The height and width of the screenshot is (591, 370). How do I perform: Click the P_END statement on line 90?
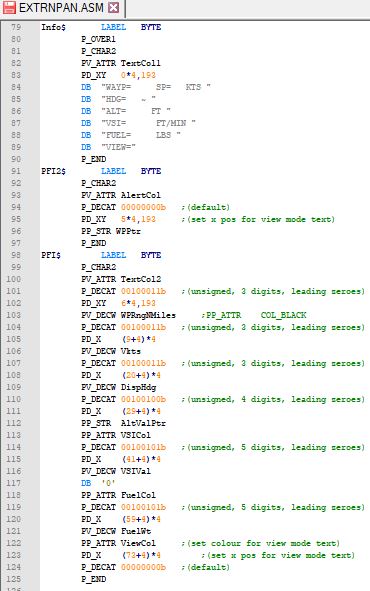tap(93, 159)
